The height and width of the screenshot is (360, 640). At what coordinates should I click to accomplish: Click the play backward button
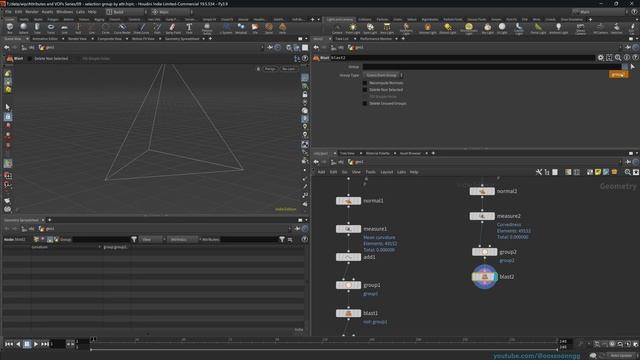18,344
